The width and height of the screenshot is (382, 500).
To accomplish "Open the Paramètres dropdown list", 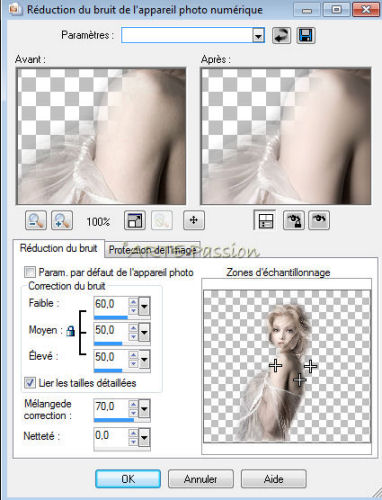I will [x=258, y=35].
